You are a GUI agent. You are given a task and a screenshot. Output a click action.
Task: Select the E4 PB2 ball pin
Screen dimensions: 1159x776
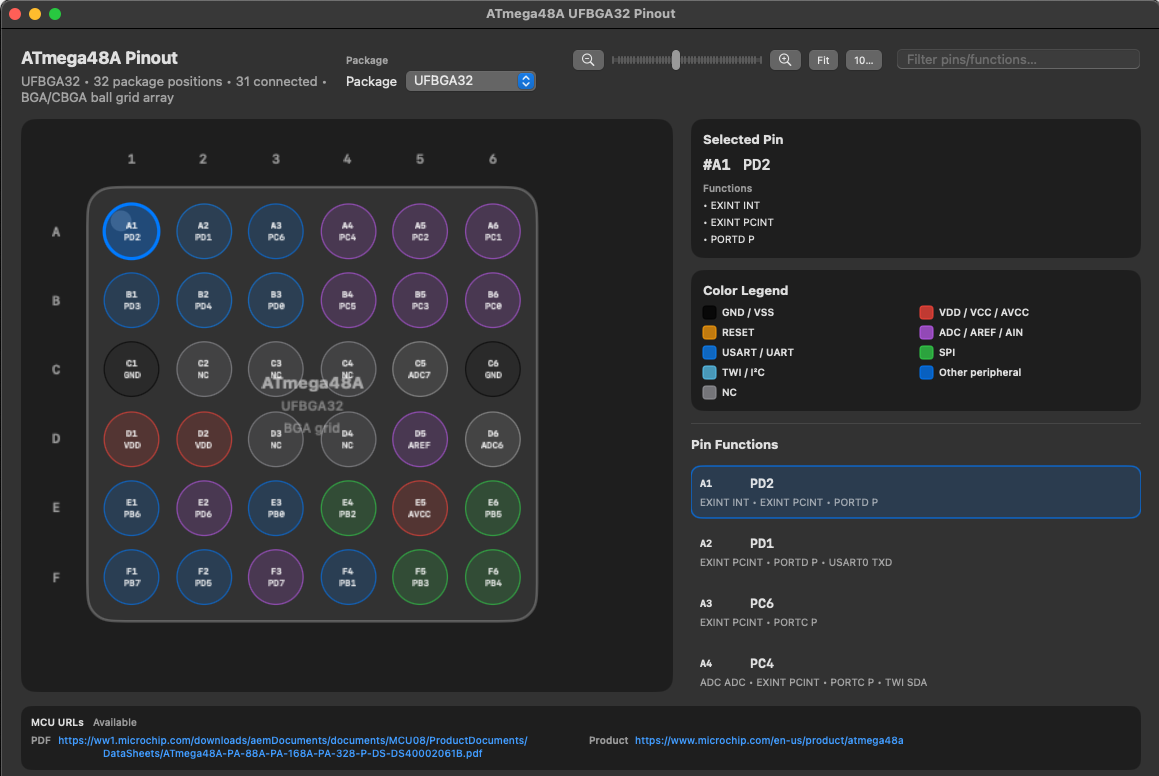click(347, 508)
